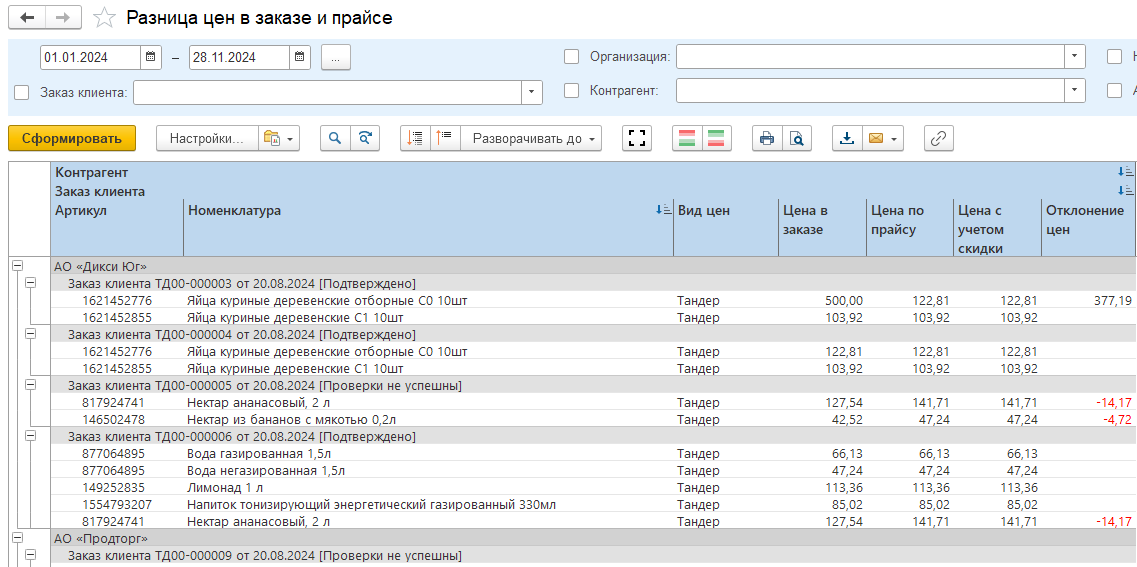Collapse the АО «Дикси Юг» group
Viewport: 1137px width, 567px height.
17,266
